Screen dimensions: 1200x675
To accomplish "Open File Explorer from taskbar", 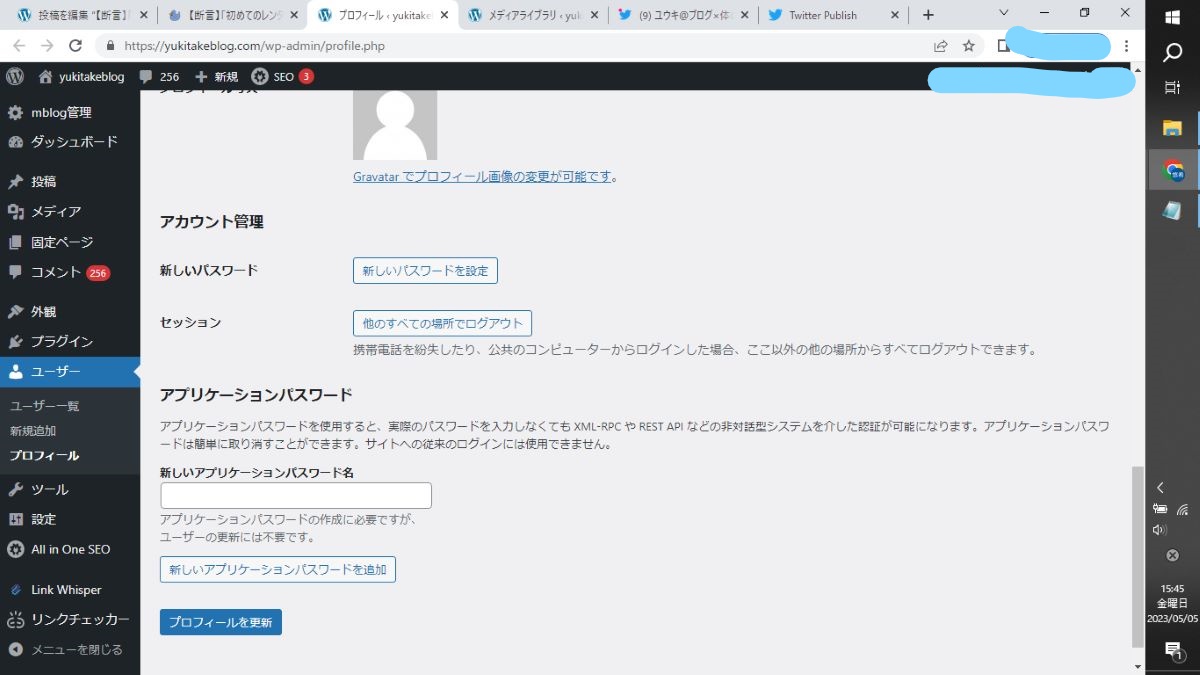I will click(1173, 128).
